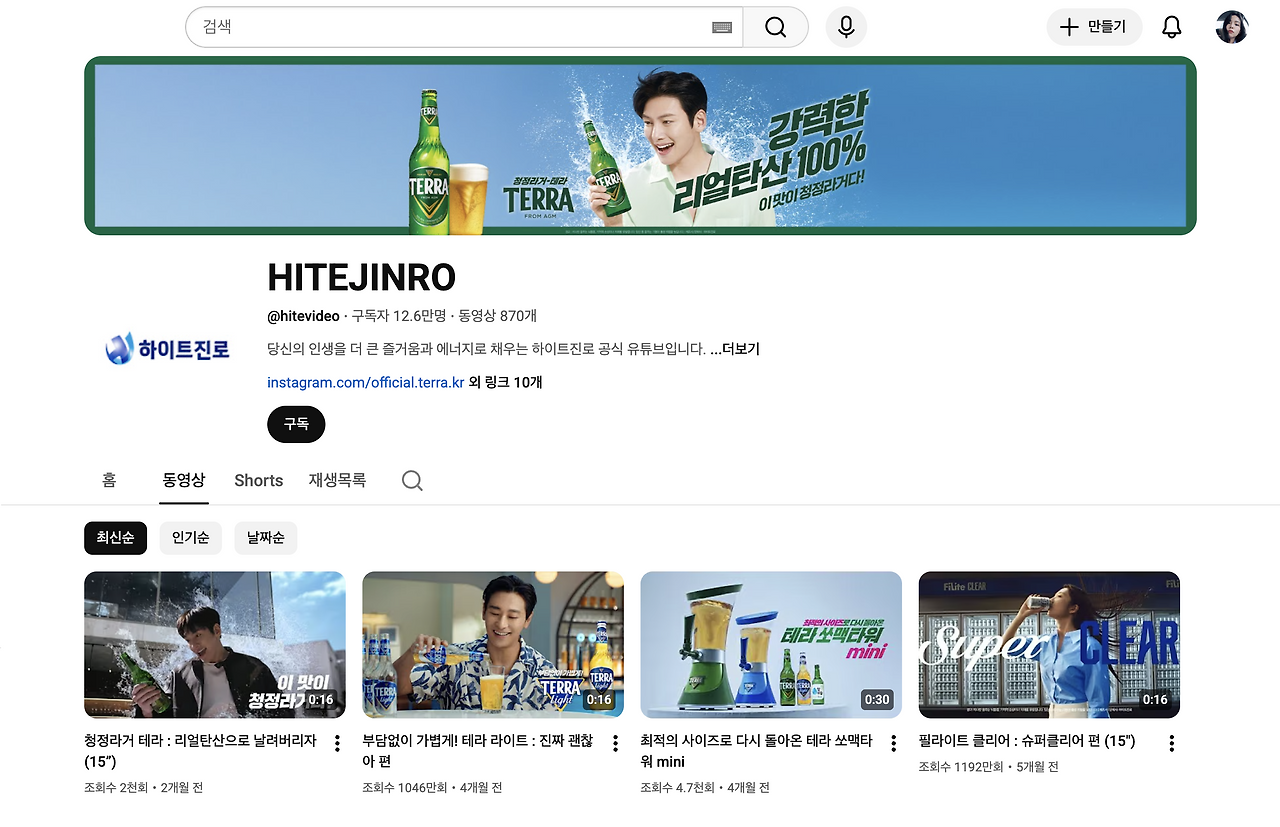The height and width of the screenshot is (827, 1280).
Task: Open video title 부담없이 가볍게! 테라 라이트
Action: pos(478,751)
